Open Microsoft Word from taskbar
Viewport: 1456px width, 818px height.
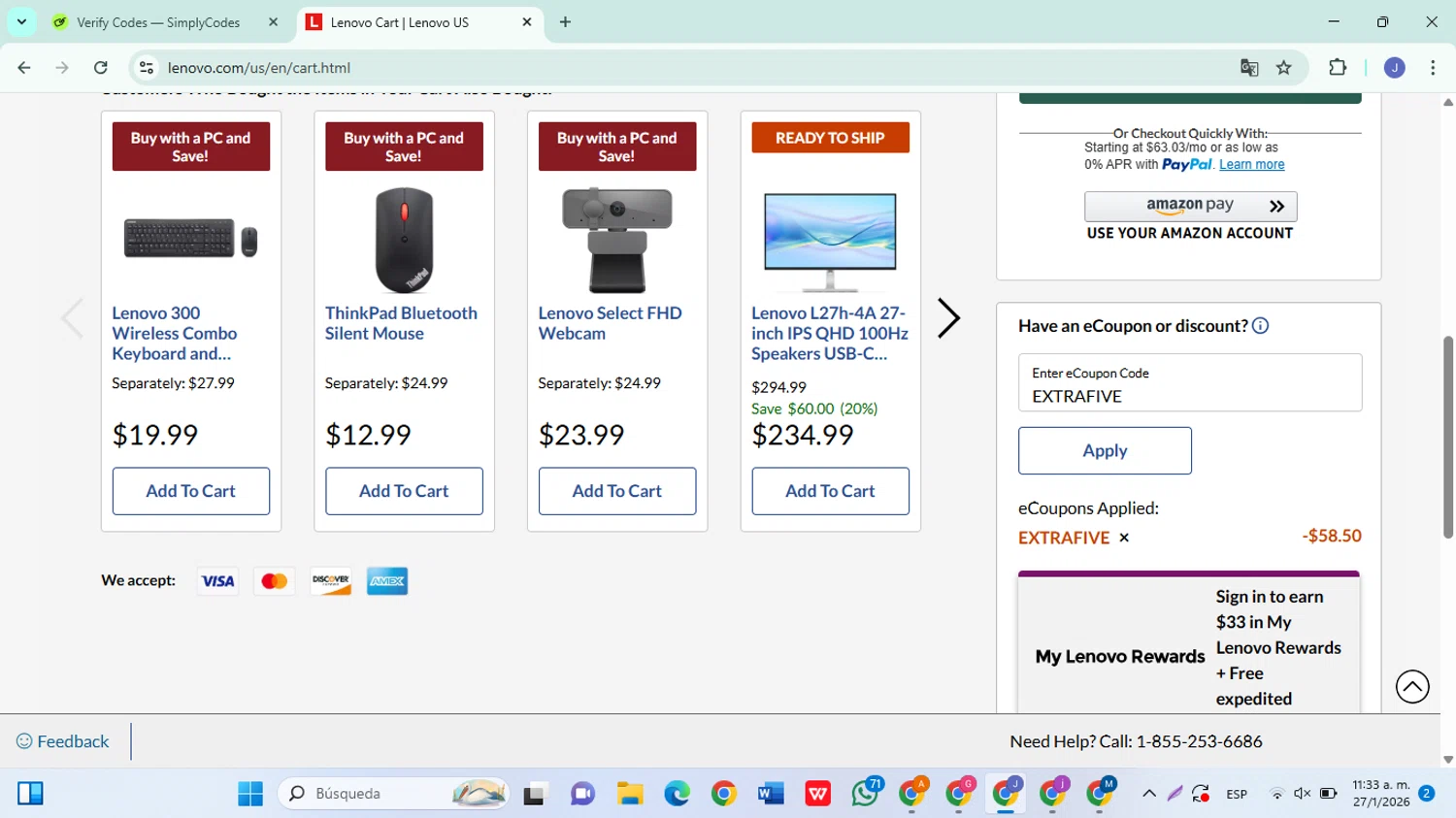(771, 794)
